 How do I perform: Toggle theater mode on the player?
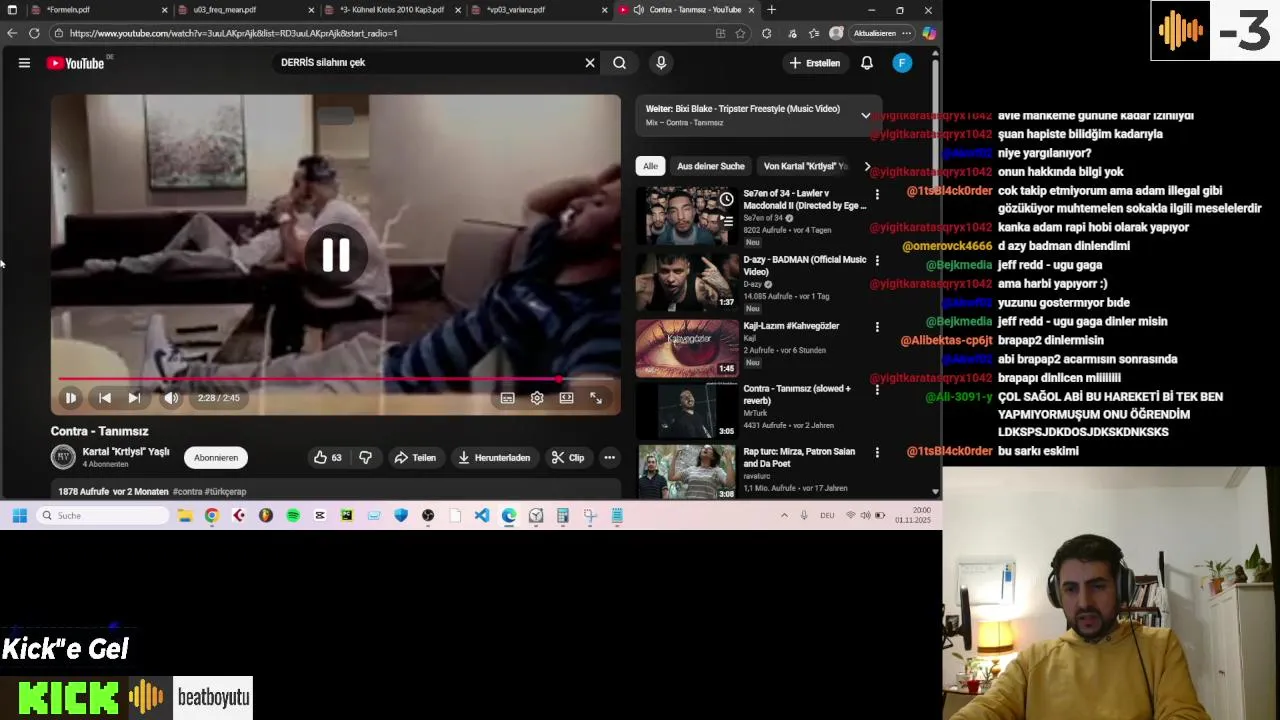566,398
